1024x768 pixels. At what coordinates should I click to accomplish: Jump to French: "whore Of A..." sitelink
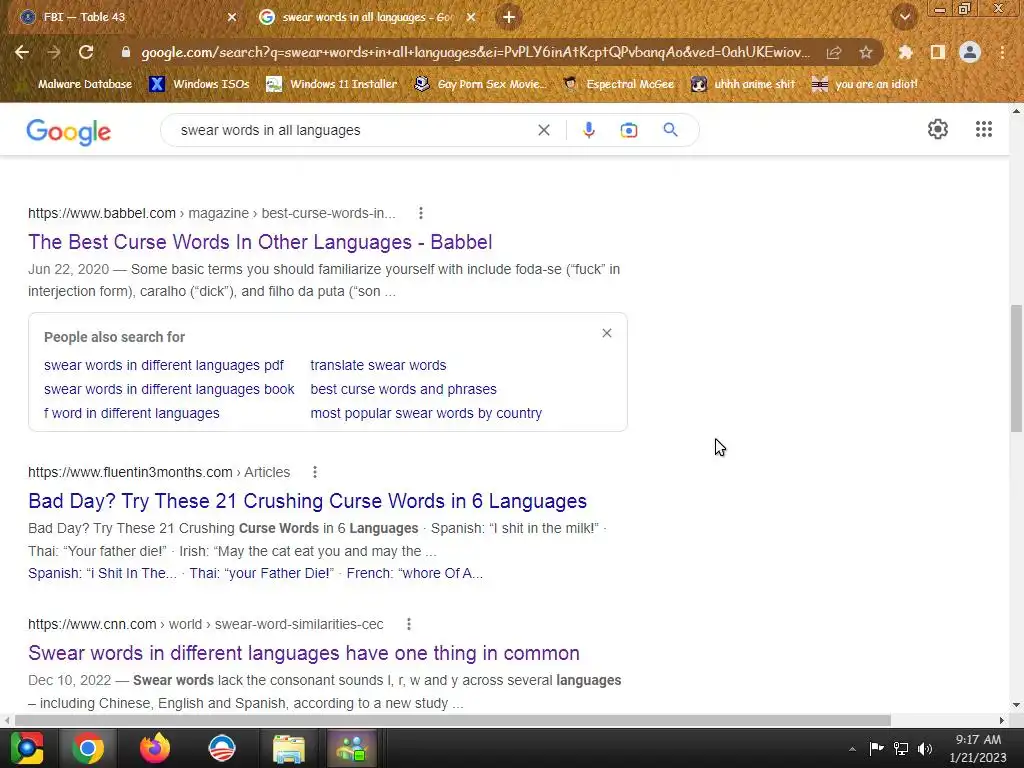(415, 573)
